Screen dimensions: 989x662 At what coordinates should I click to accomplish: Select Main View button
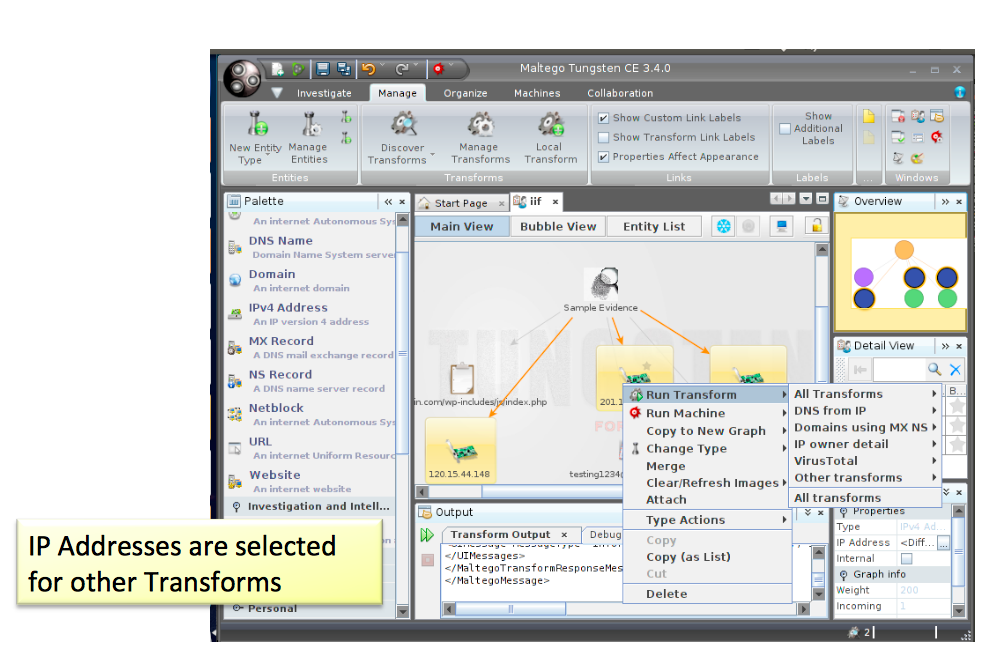[x=462, y=226]
